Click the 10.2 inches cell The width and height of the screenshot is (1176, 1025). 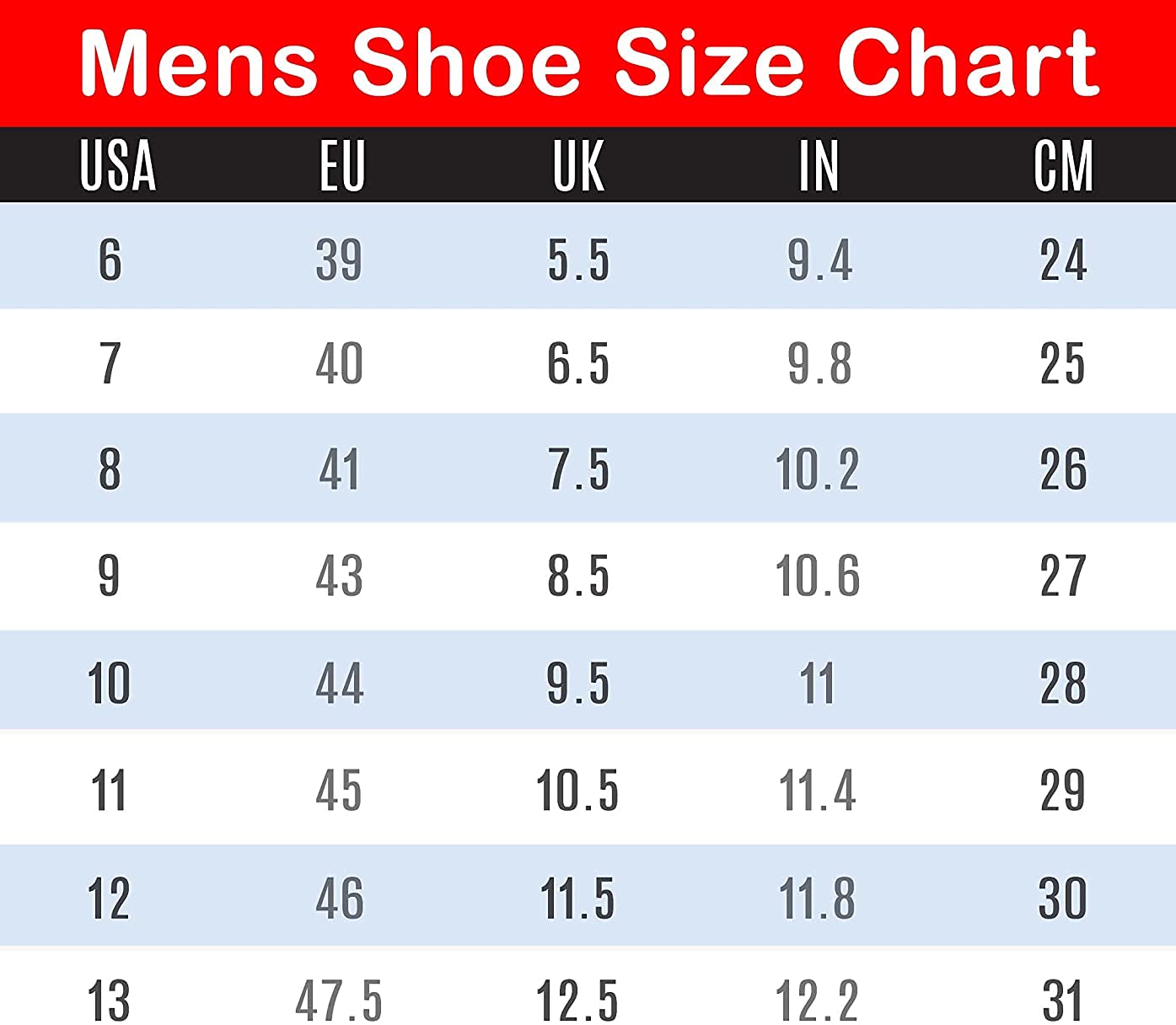pyautogui.click(x=817, y=470)
